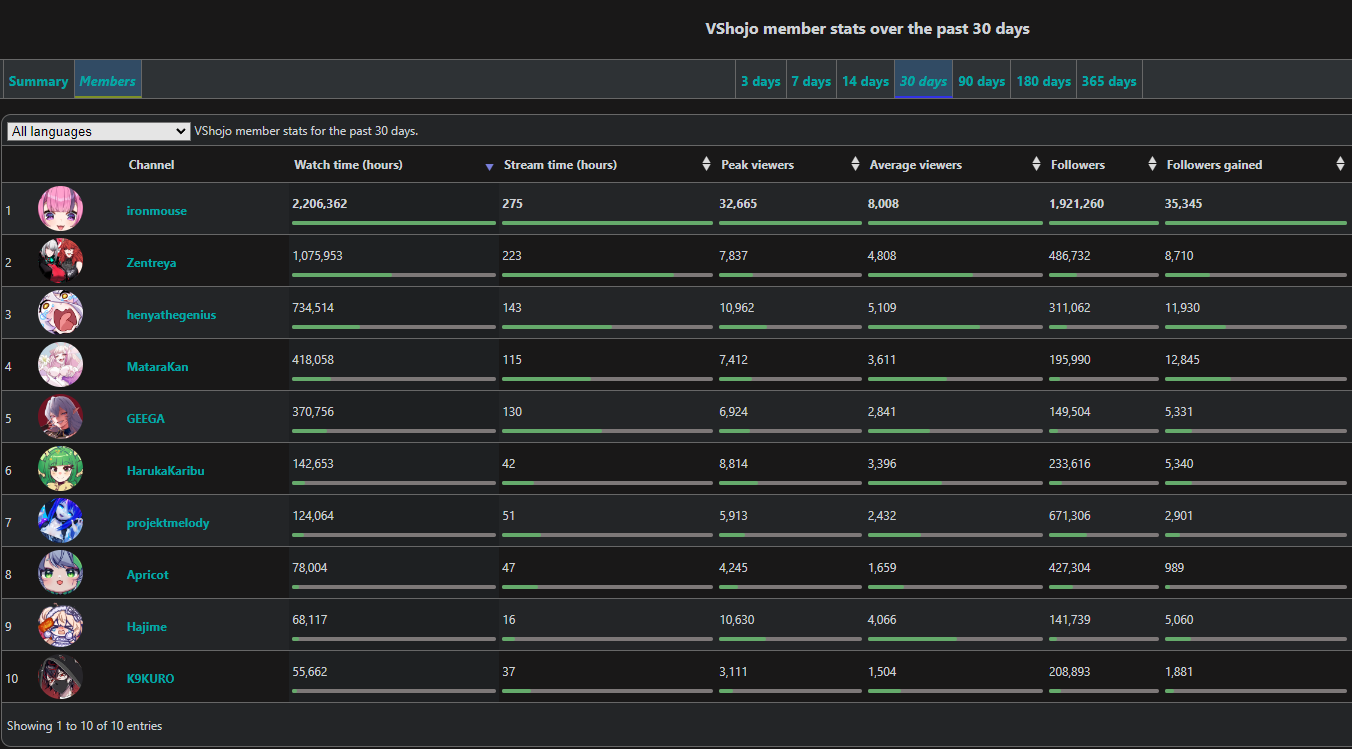Open MataraKan channel link
The width and height of the screenshot is (1352, 749).
click(x=157, y=367)
